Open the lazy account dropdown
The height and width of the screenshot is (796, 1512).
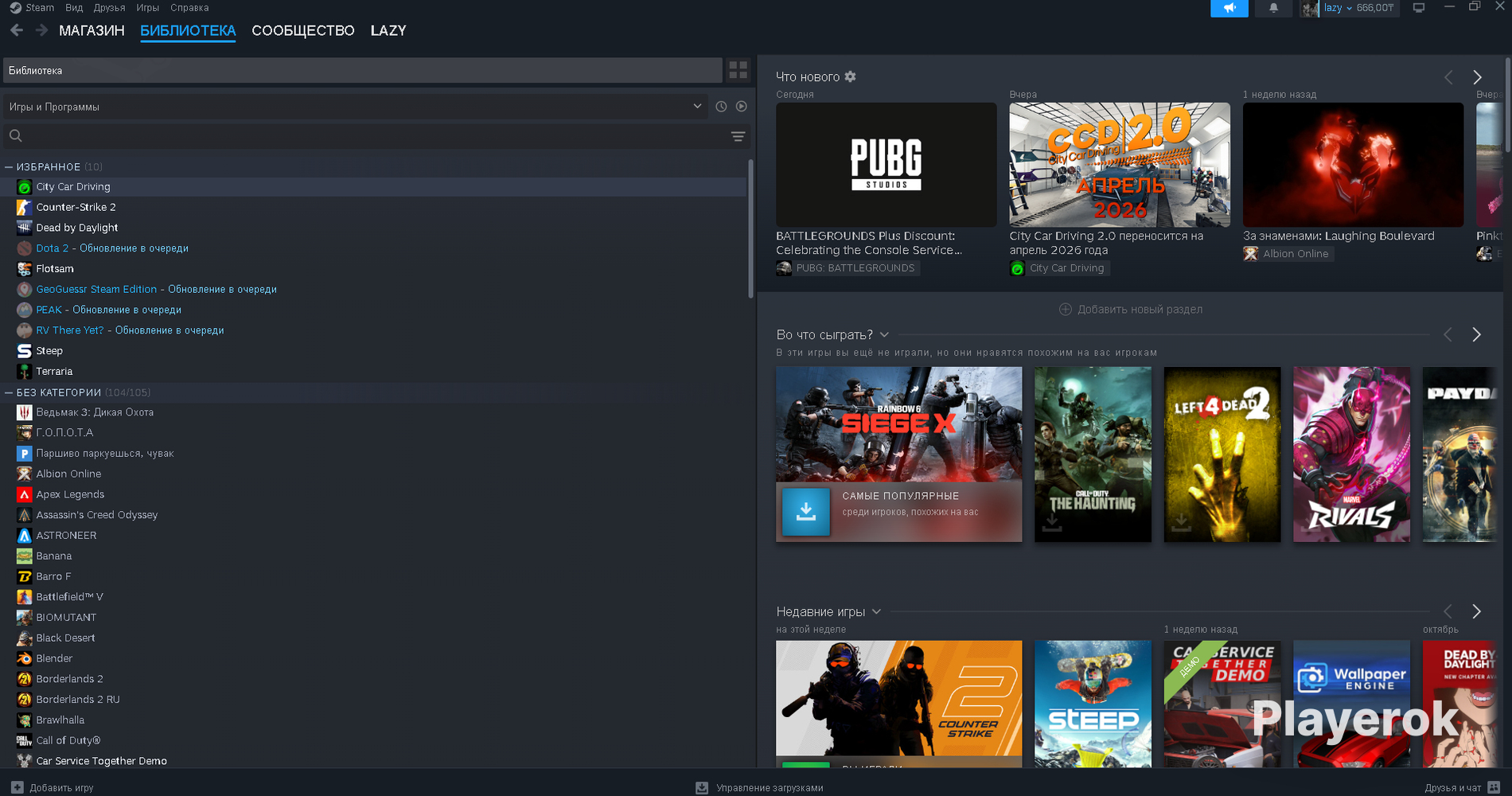1338,8
